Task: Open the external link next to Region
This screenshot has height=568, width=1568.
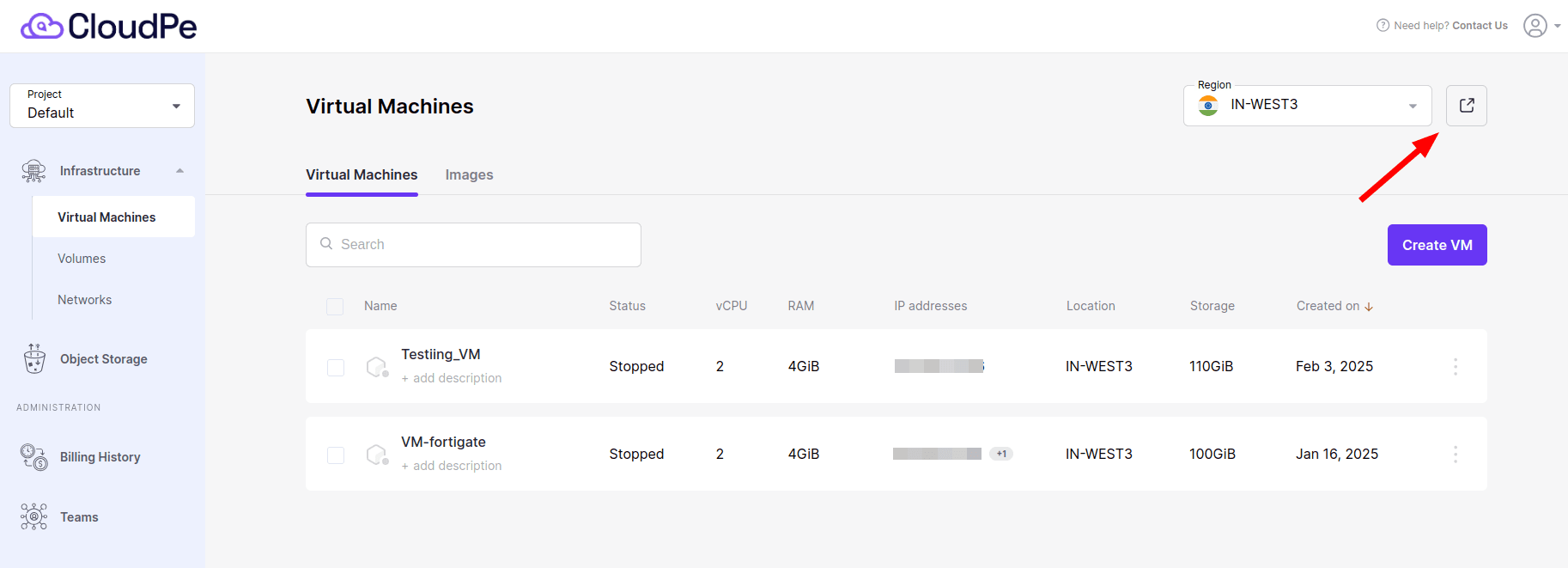Action: (x=1466, y=105)
